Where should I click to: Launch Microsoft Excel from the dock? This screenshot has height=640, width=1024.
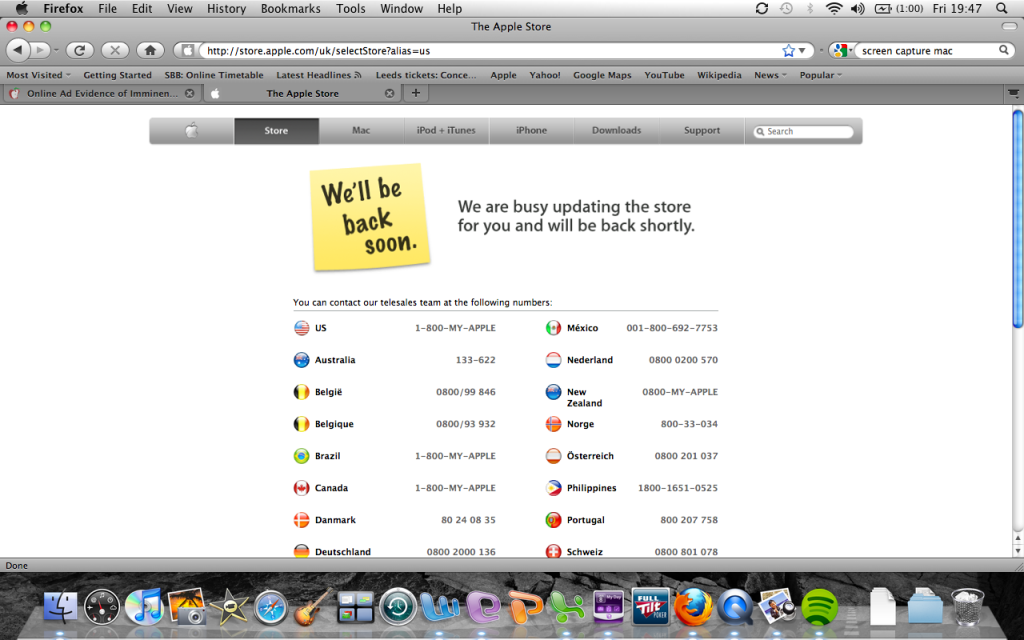point(567,607)
